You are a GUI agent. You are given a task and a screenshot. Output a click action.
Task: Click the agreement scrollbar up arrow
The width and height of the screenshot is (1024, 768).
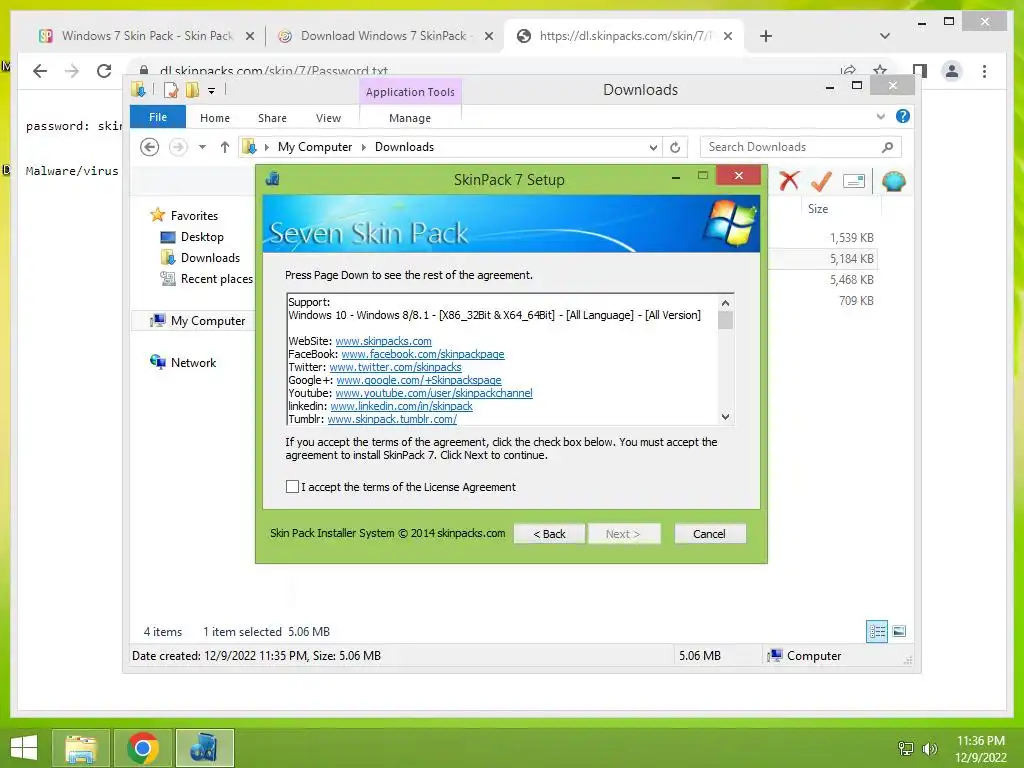725,303
